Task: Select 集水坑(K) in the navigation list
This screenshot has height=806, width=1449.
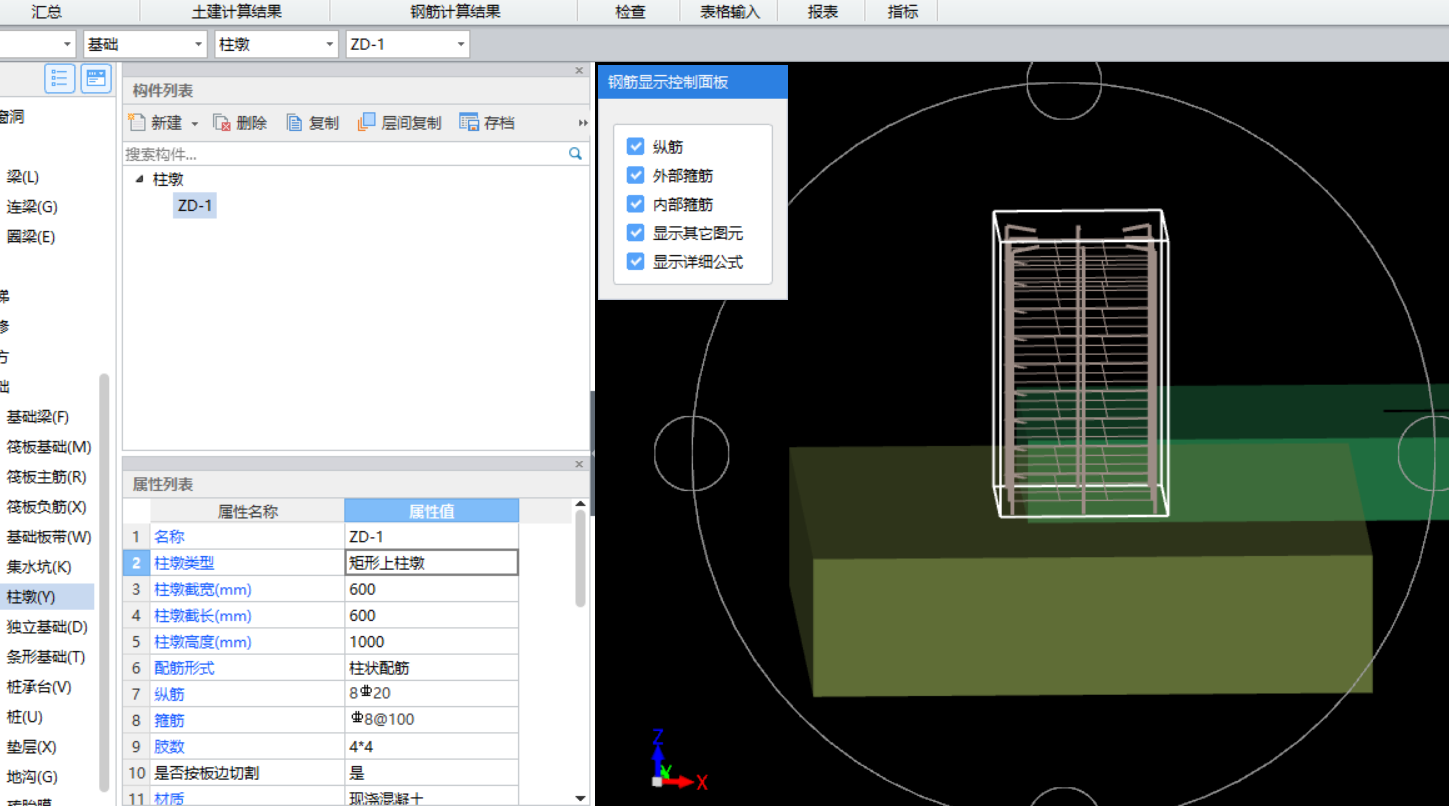Action: 39,567
